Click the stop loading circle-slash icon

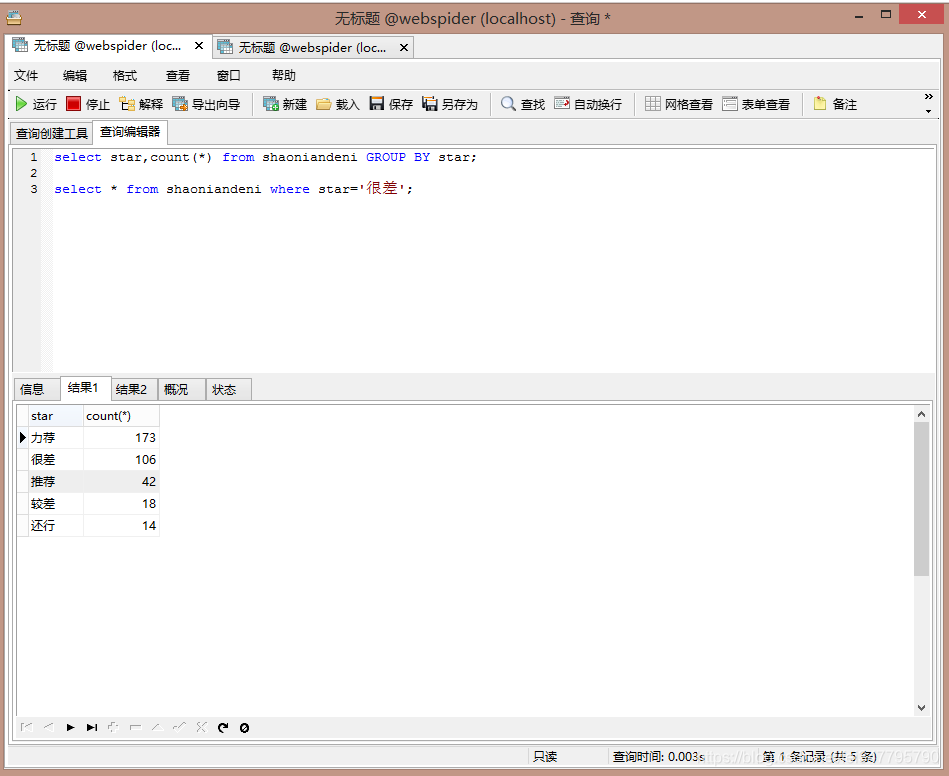(245, 727)
